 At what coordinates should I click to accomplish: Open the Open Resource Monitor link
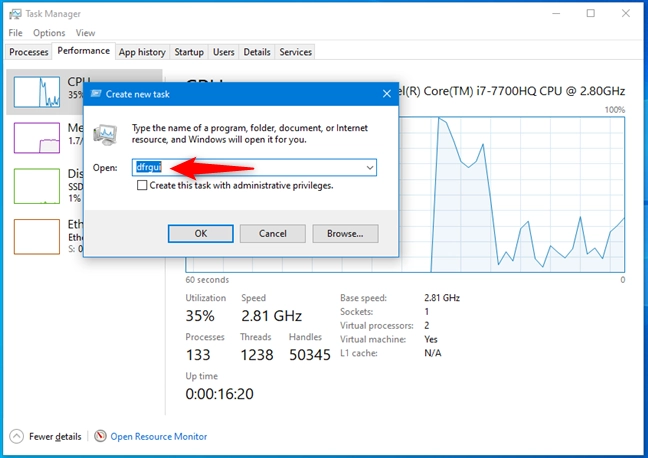click(159, 437)
